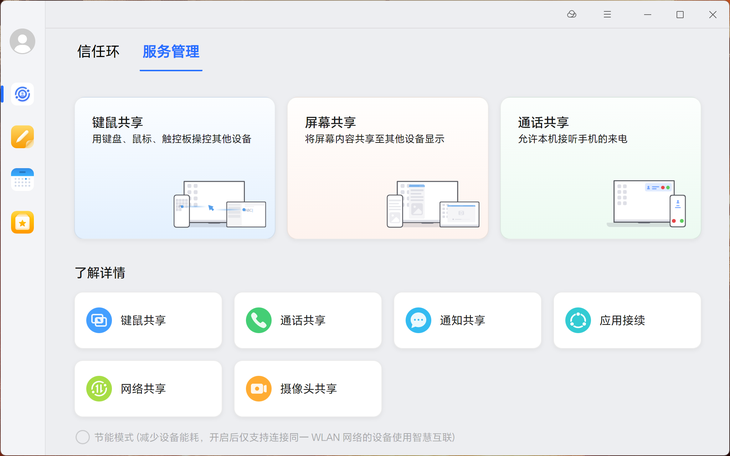Switch to the 信任环 tab
Screen dimensions: 730x456
(98, 51)
